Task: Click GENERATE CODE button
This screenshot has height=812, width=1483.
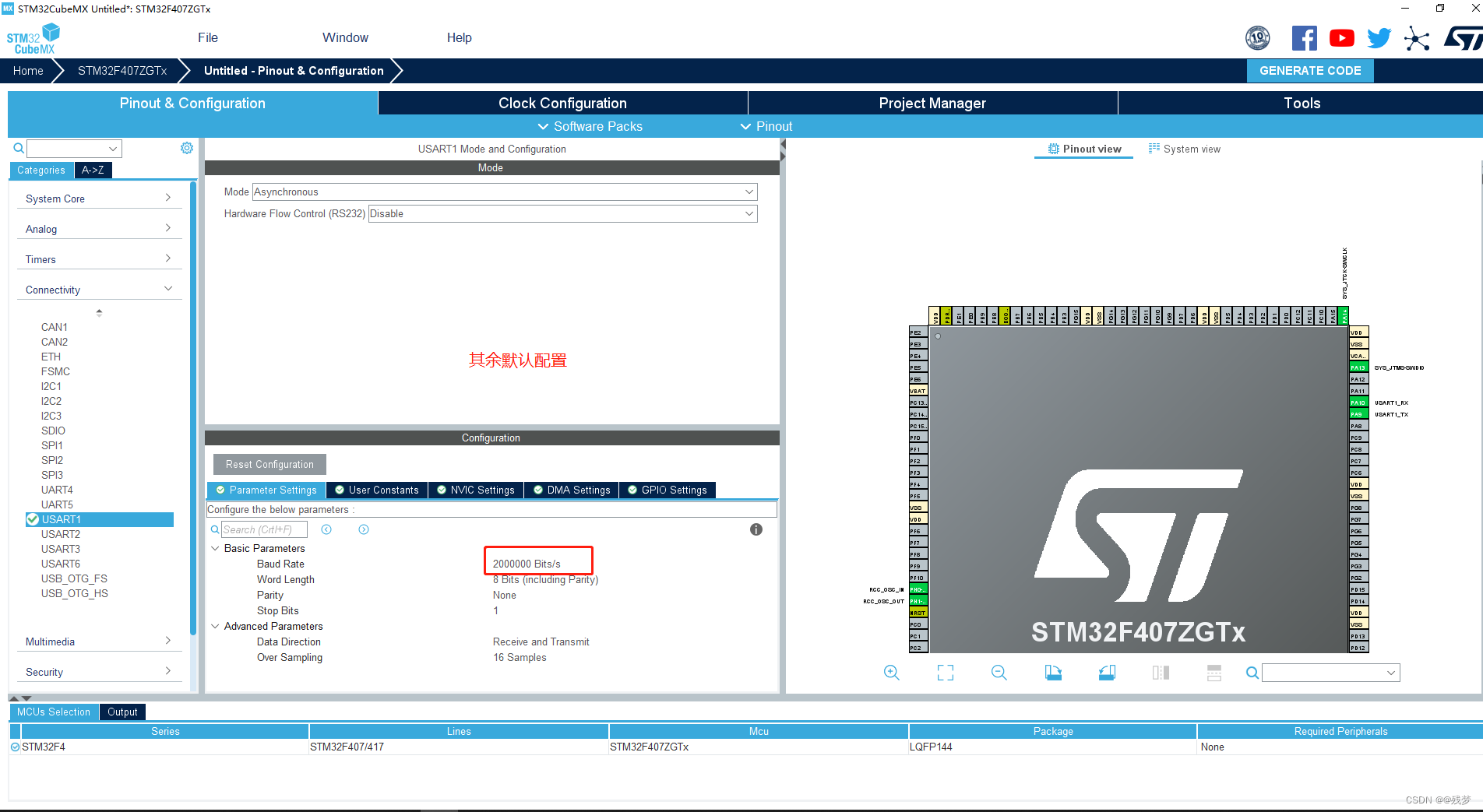Action: click(x=1310, y=70)
